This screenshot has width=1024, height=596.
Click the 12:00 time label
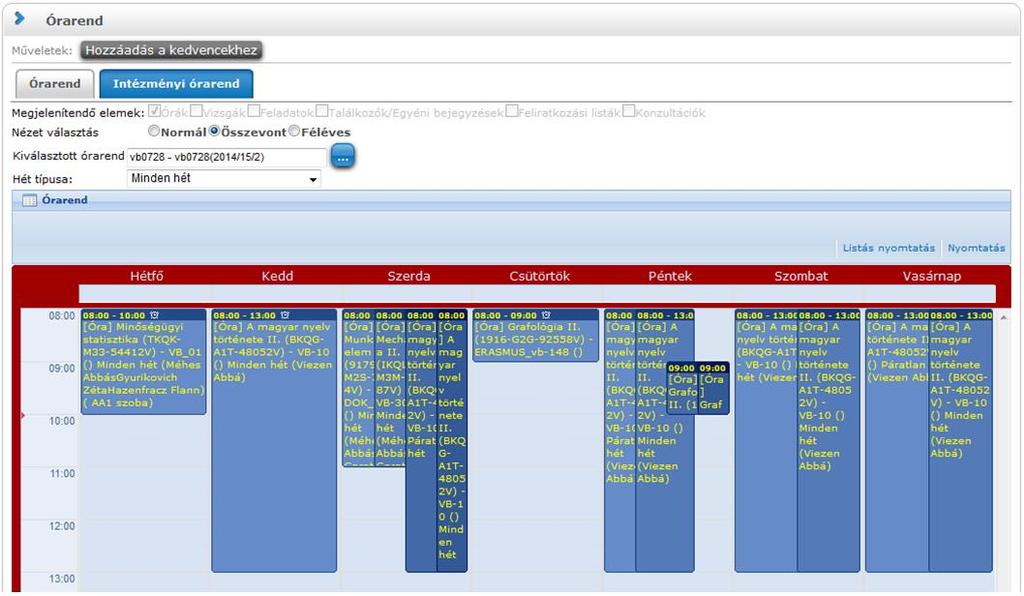(x=61, y=526)
